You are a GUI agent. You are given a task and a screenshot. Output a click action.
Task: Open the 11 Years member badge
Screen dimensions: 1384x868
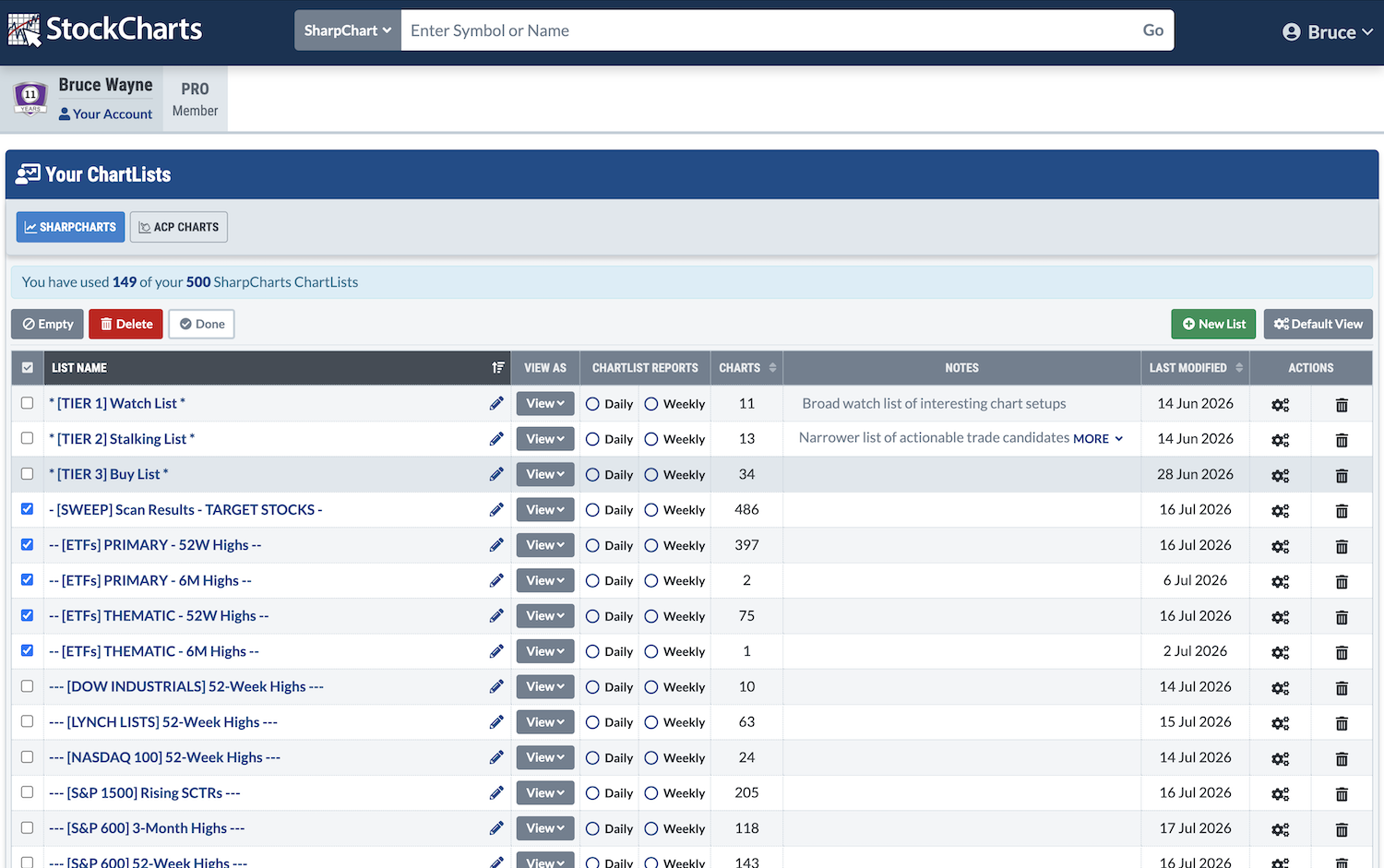pos(30,97)
